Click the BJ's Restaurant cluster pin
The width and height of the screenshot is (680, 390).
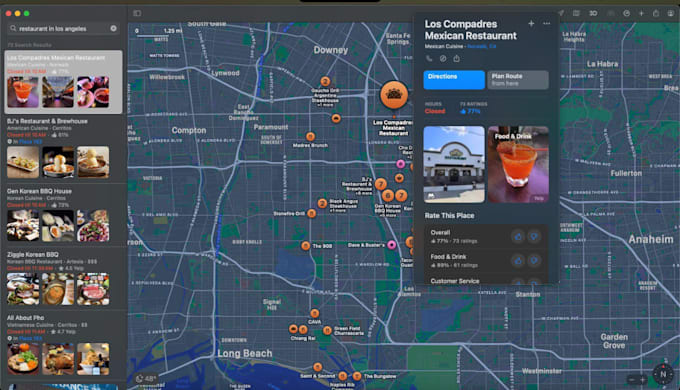pos(381,184)
